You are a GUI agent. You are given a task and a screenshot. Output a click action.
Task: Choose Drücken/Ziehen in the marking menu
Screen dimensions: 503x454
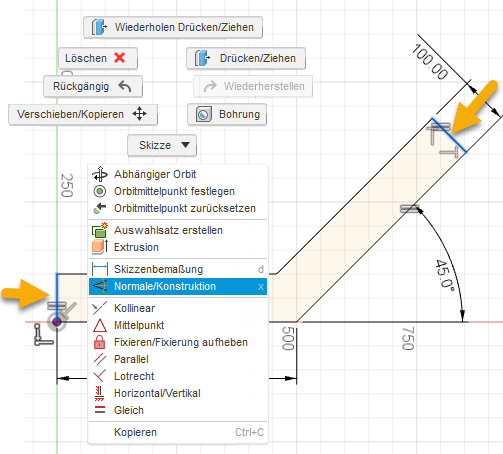(x=246, y=58)
